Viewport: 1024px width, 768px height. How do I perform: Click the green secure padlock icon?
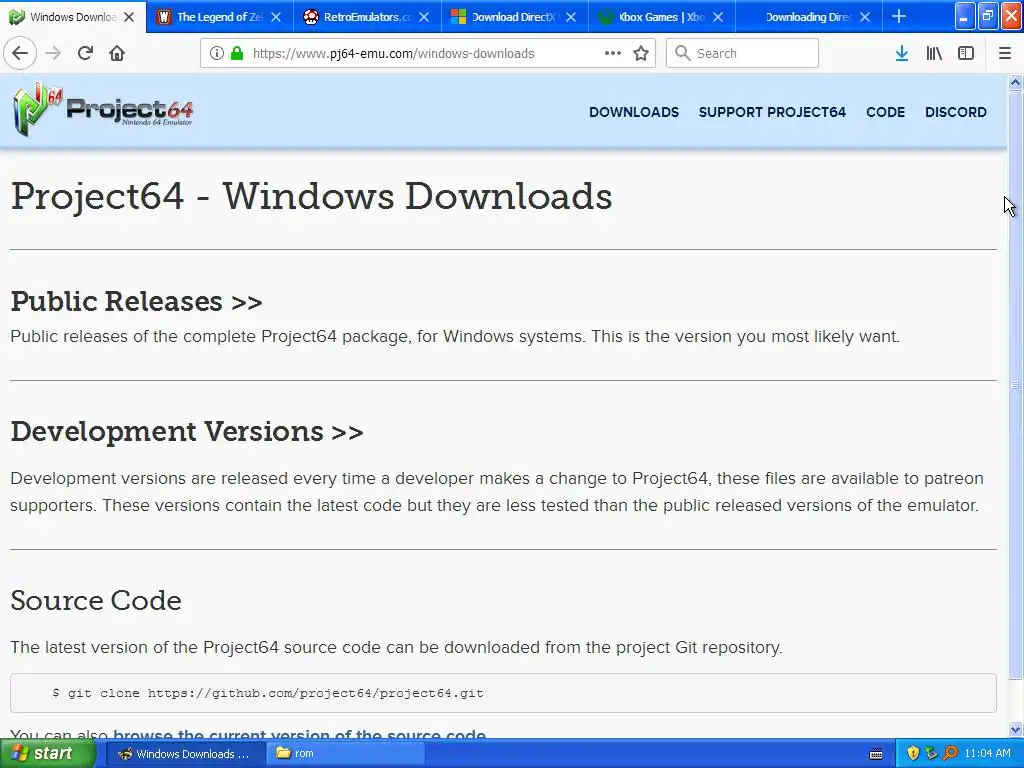(237, 53)
